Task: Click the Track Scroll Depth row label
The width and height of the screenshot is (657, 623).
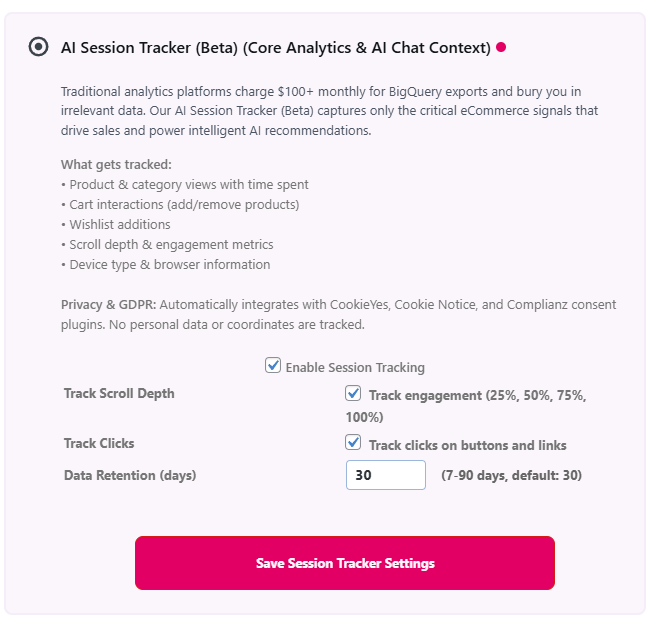Action: (x=119, y=394)
